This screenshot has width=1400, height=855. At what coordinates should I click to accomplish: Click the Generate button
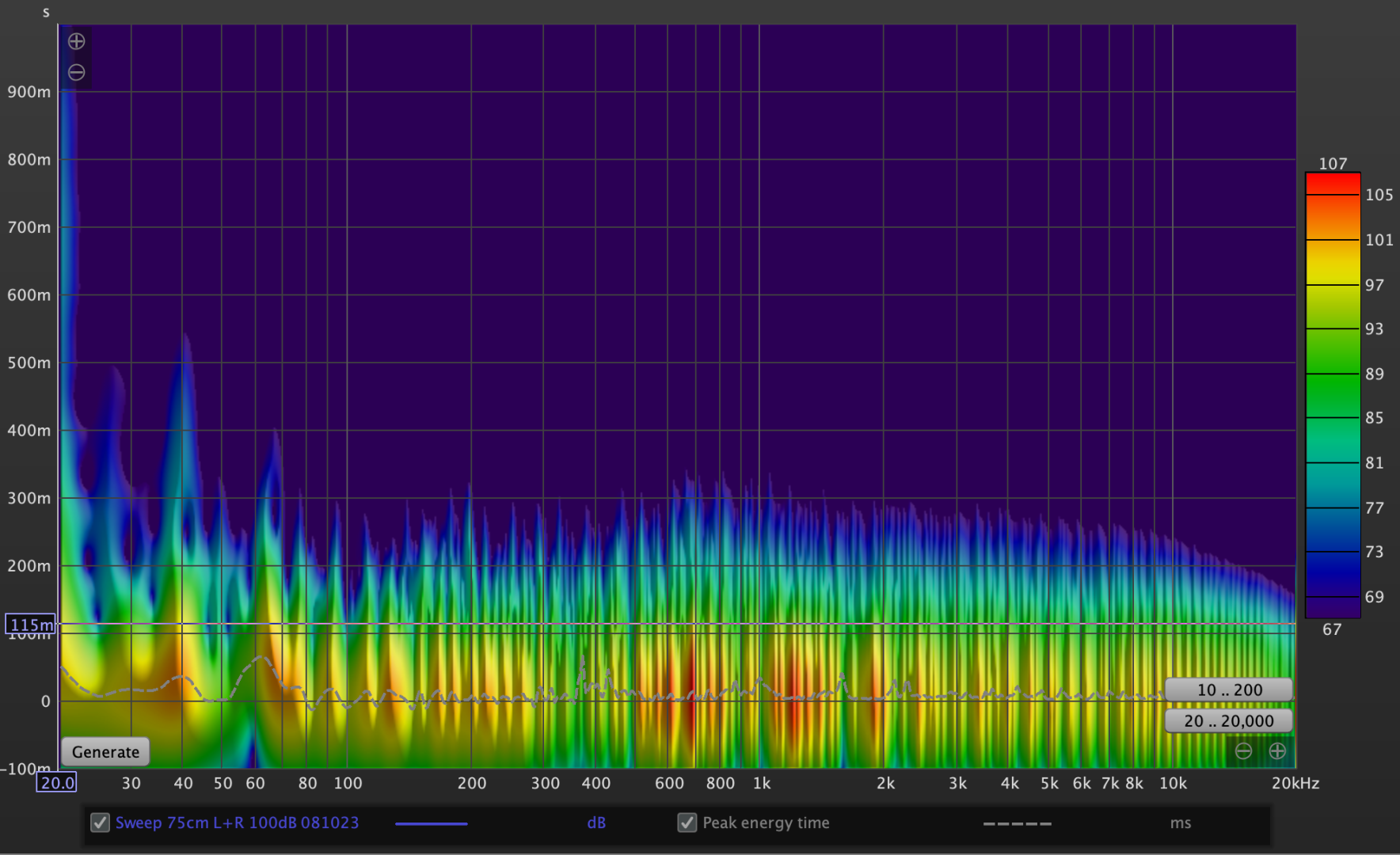(x=105, y=752)
